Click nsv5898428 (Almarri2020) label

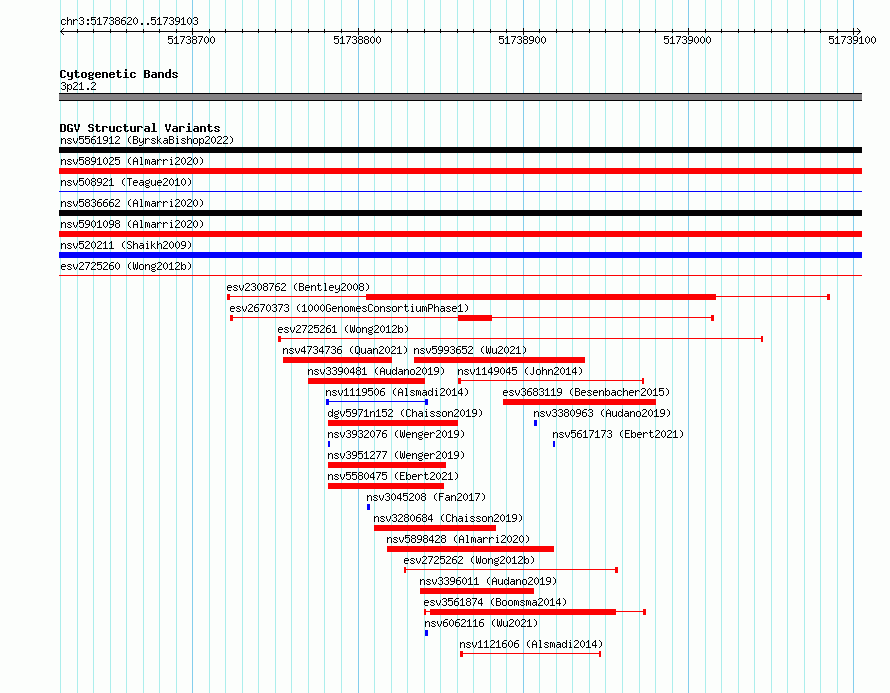click(458, 539)
